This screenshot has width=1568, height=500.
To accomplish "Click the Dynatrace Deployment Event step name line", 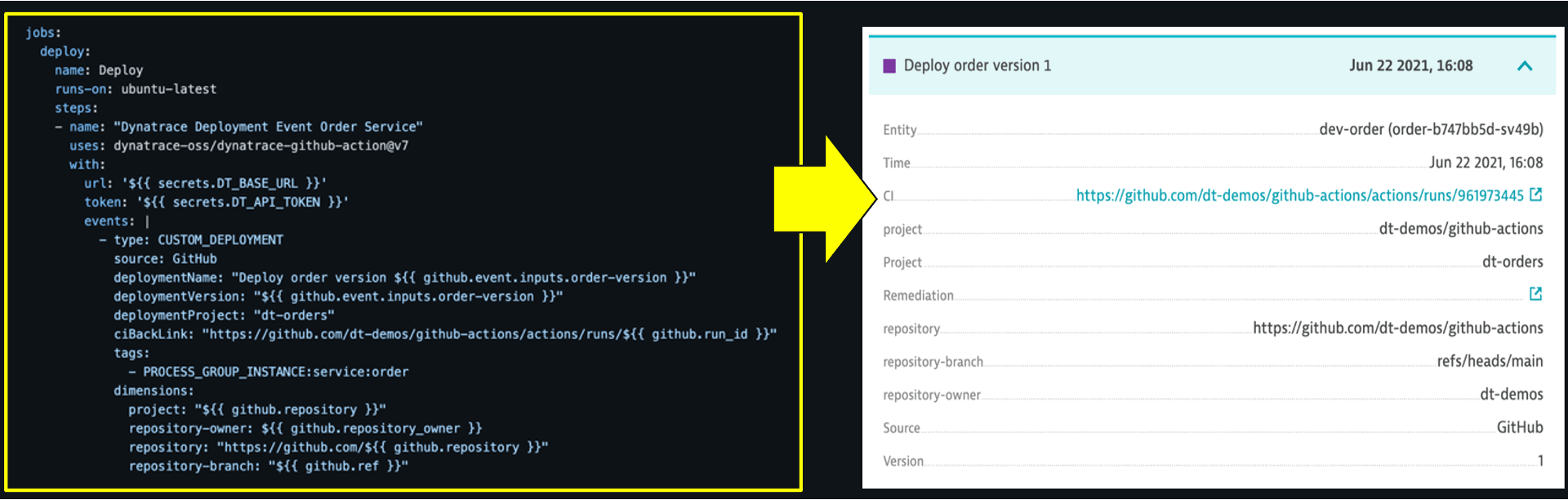I will point(238,127).
